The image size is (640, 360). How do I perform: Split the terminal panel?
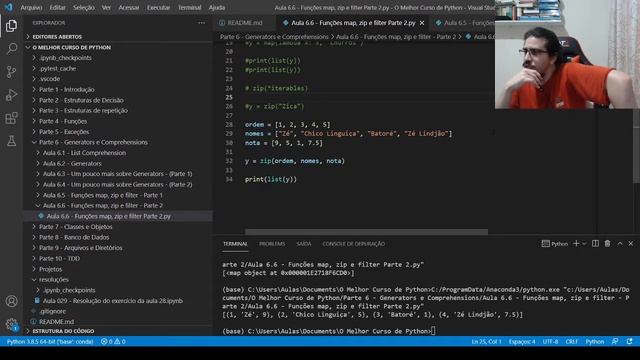(x=596, y=244)
